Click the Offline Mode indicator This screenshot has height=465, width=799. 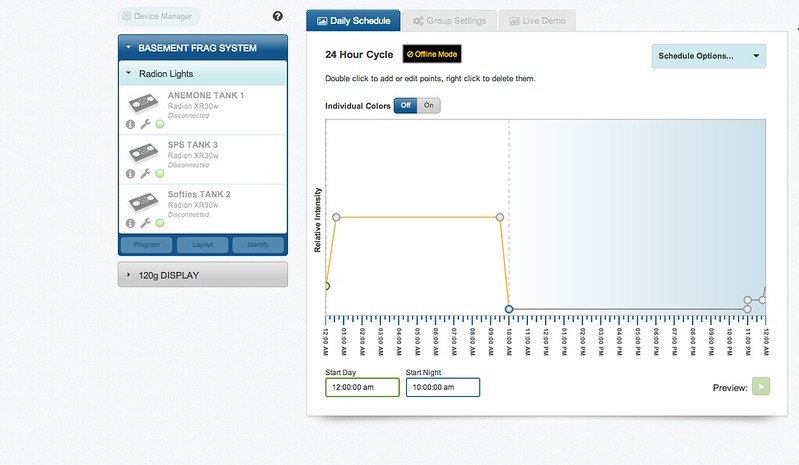(x=432, y=54)
